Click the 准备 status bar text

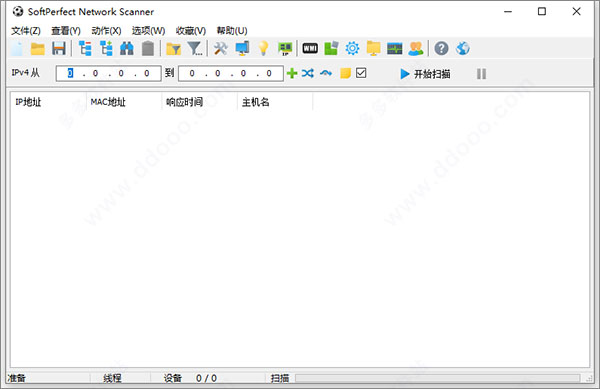[x=16, y=378]
